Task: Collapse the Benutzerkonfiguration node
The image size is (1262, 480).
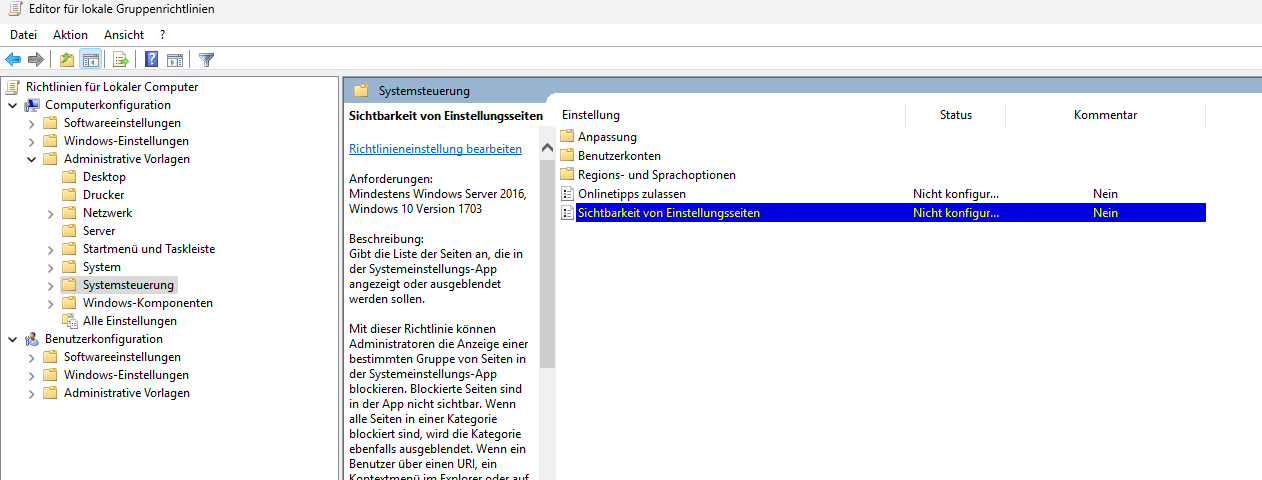Action: coord(12,339)
